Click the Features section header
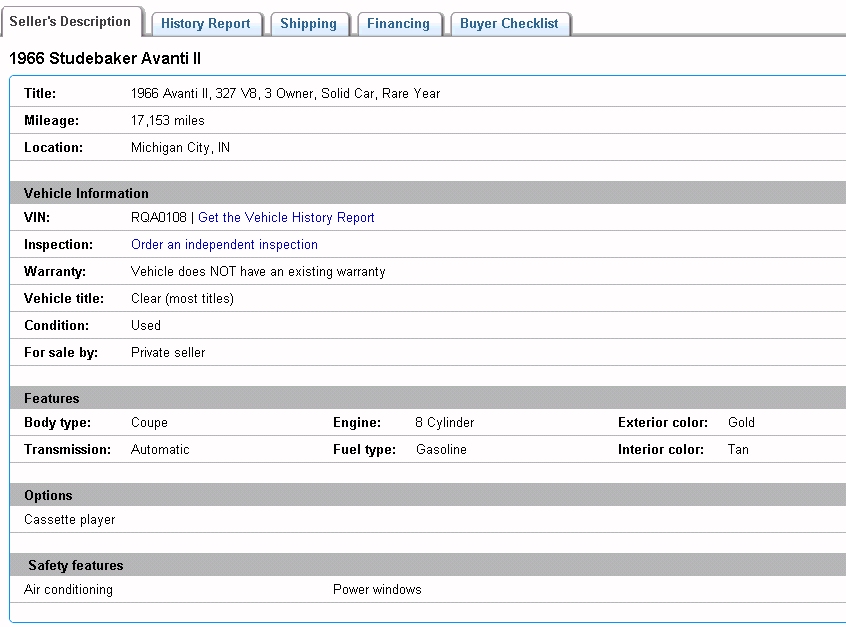 (428, 398)
